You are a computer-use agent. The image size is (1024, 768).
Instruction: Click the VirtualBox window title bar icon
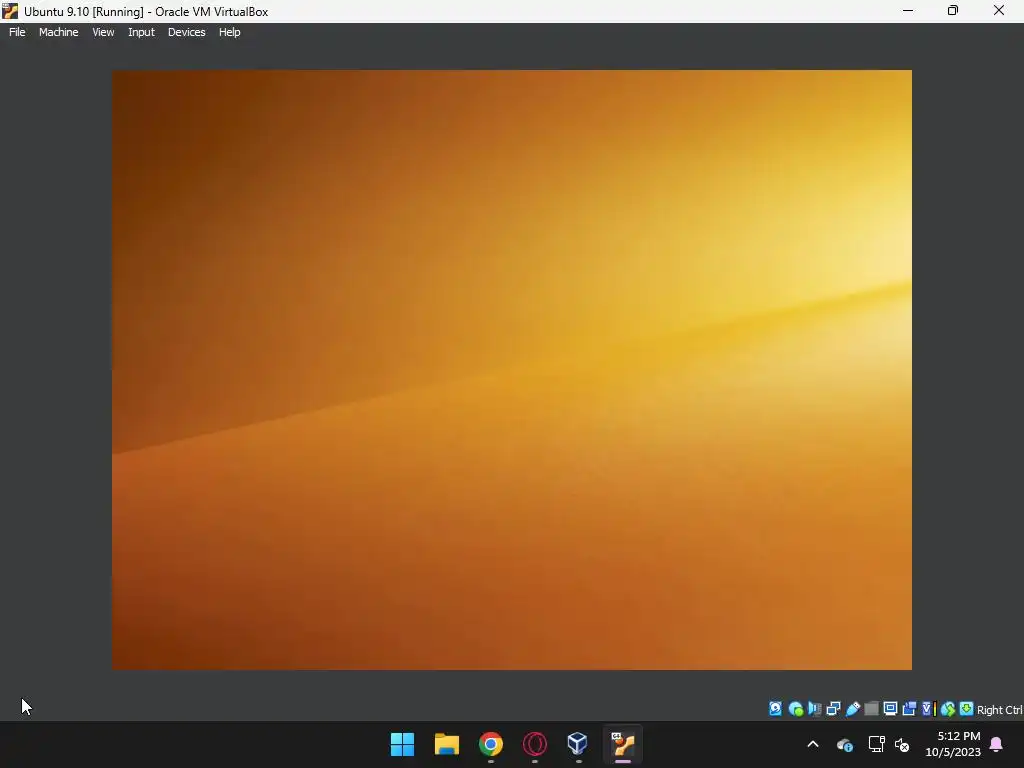pos(10,11)
